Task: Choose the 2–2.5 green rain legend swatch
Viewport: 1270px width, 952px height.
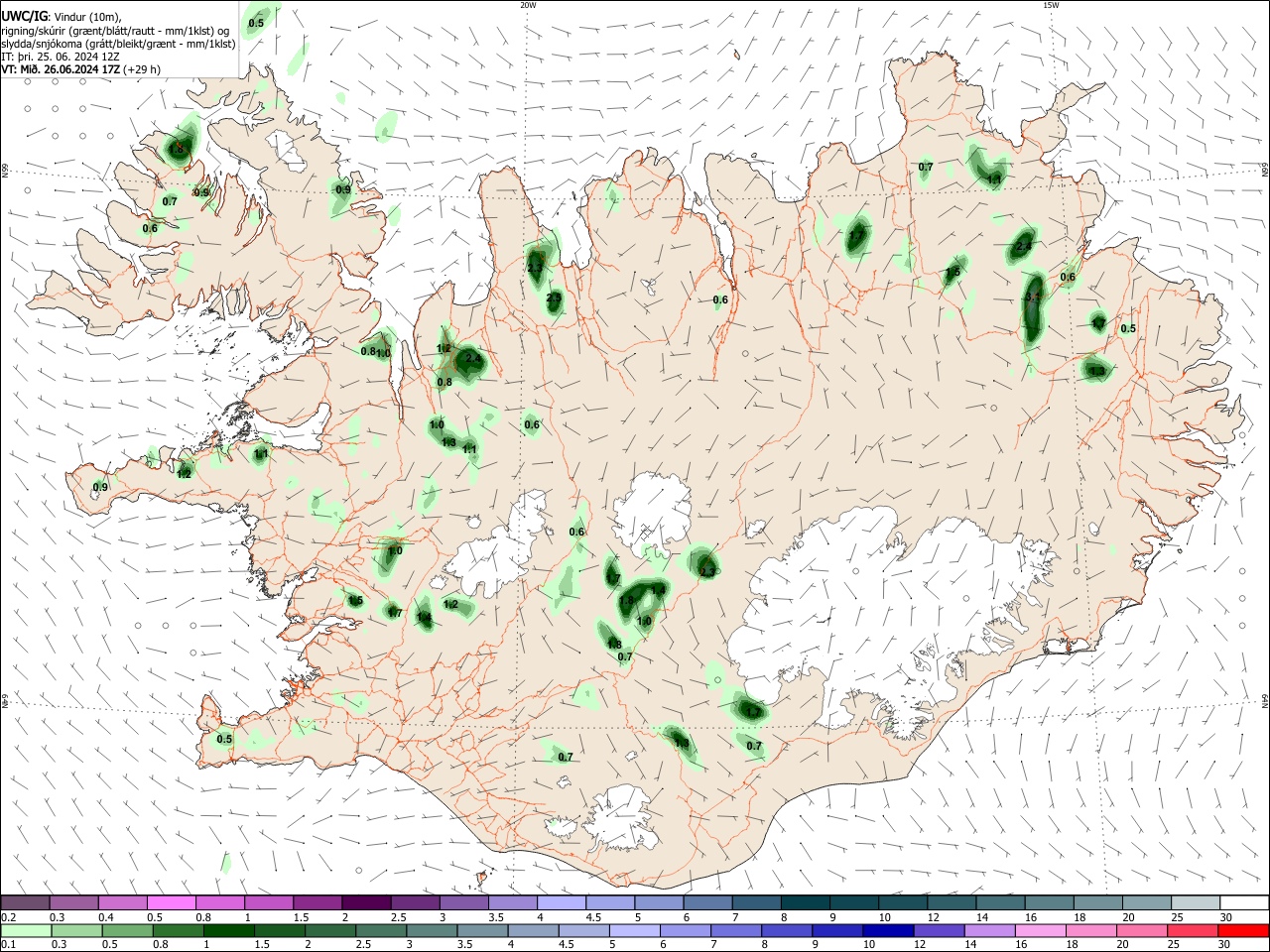Action: [x=330, y=931]
